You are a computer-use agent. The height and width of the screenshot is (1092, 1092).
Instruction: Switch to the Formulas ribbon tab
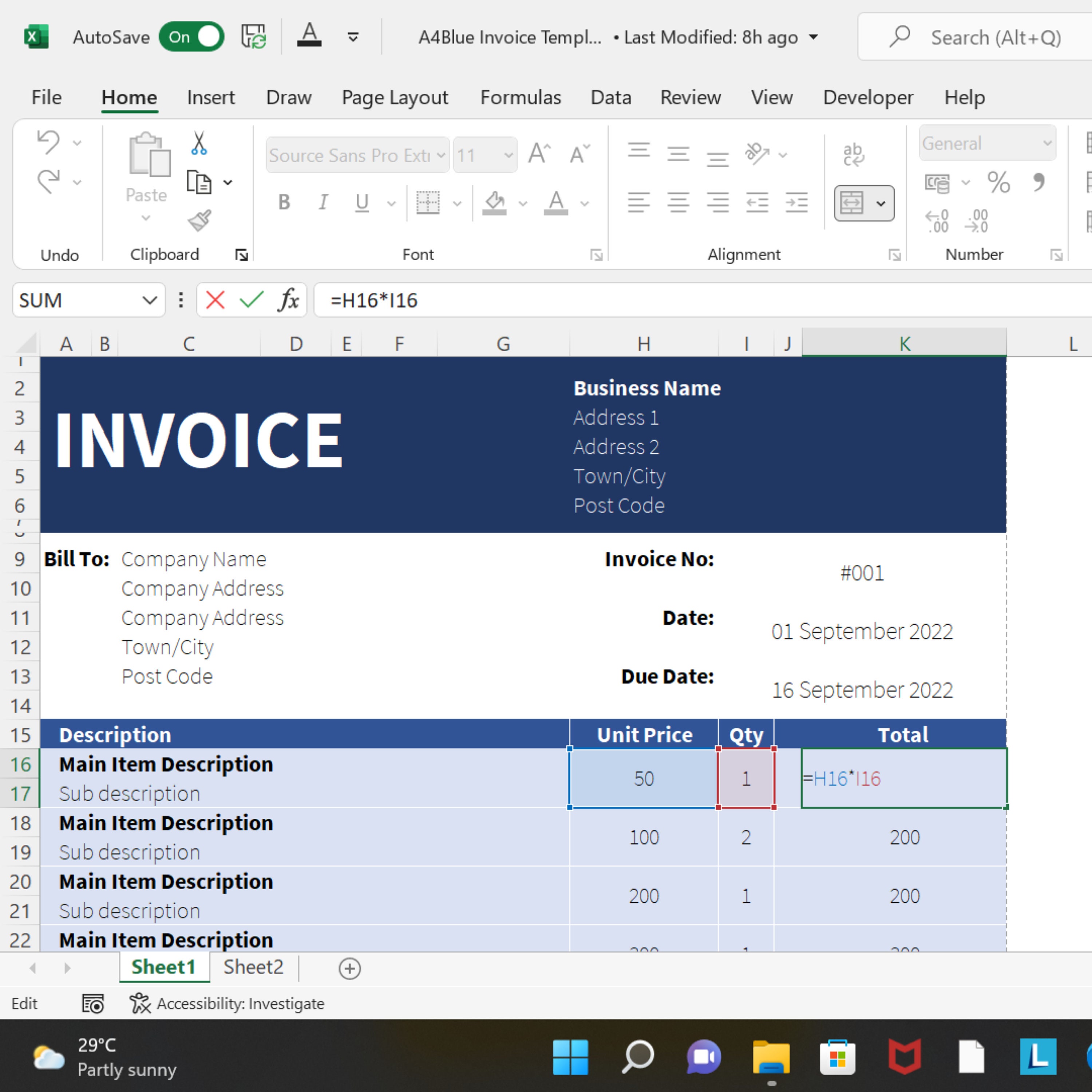520,97
